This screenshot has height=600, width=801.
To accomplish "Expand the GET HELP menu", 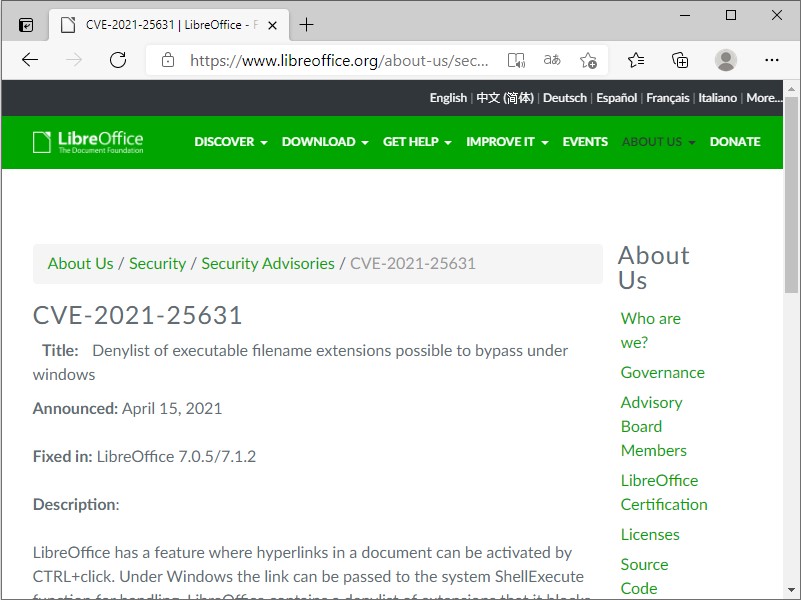I will coord(417,142).
